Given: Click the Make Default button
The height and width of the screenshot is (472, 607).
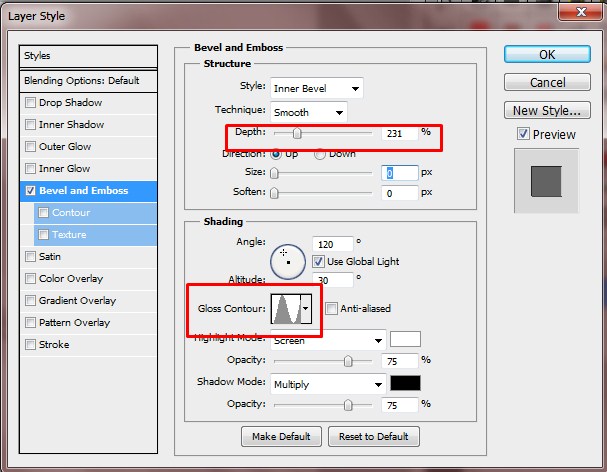Looking at the screenshot, I should coord(281,437).
